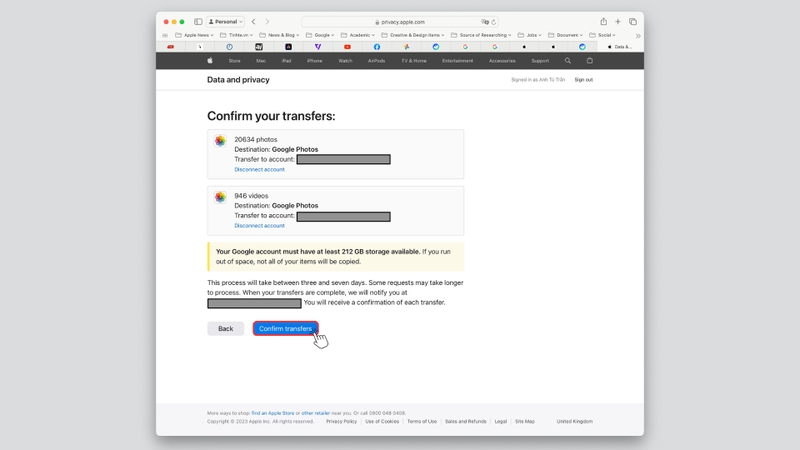Expand the Academic bookmarks folder
The height and width of the screenshot is (450, 800).
(x=358, y=35)
